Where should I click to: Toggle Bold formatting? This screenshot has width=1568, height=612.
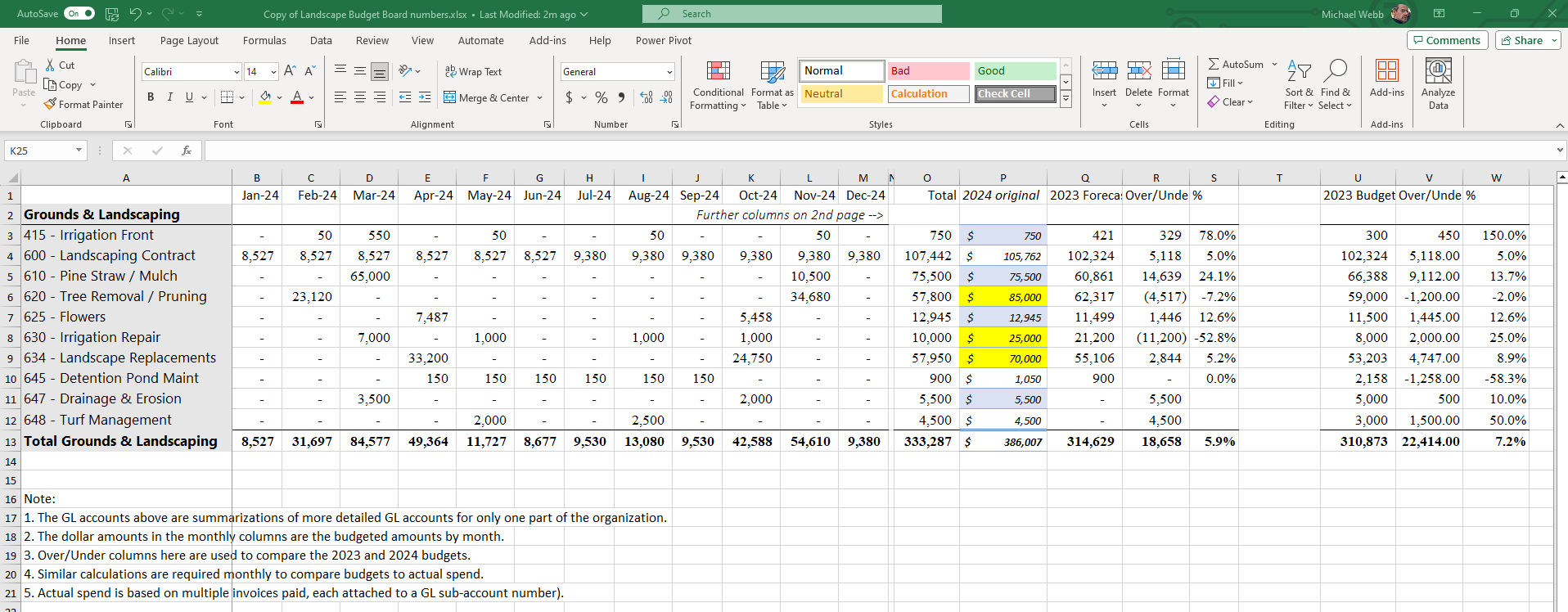[x=151, y=97]
